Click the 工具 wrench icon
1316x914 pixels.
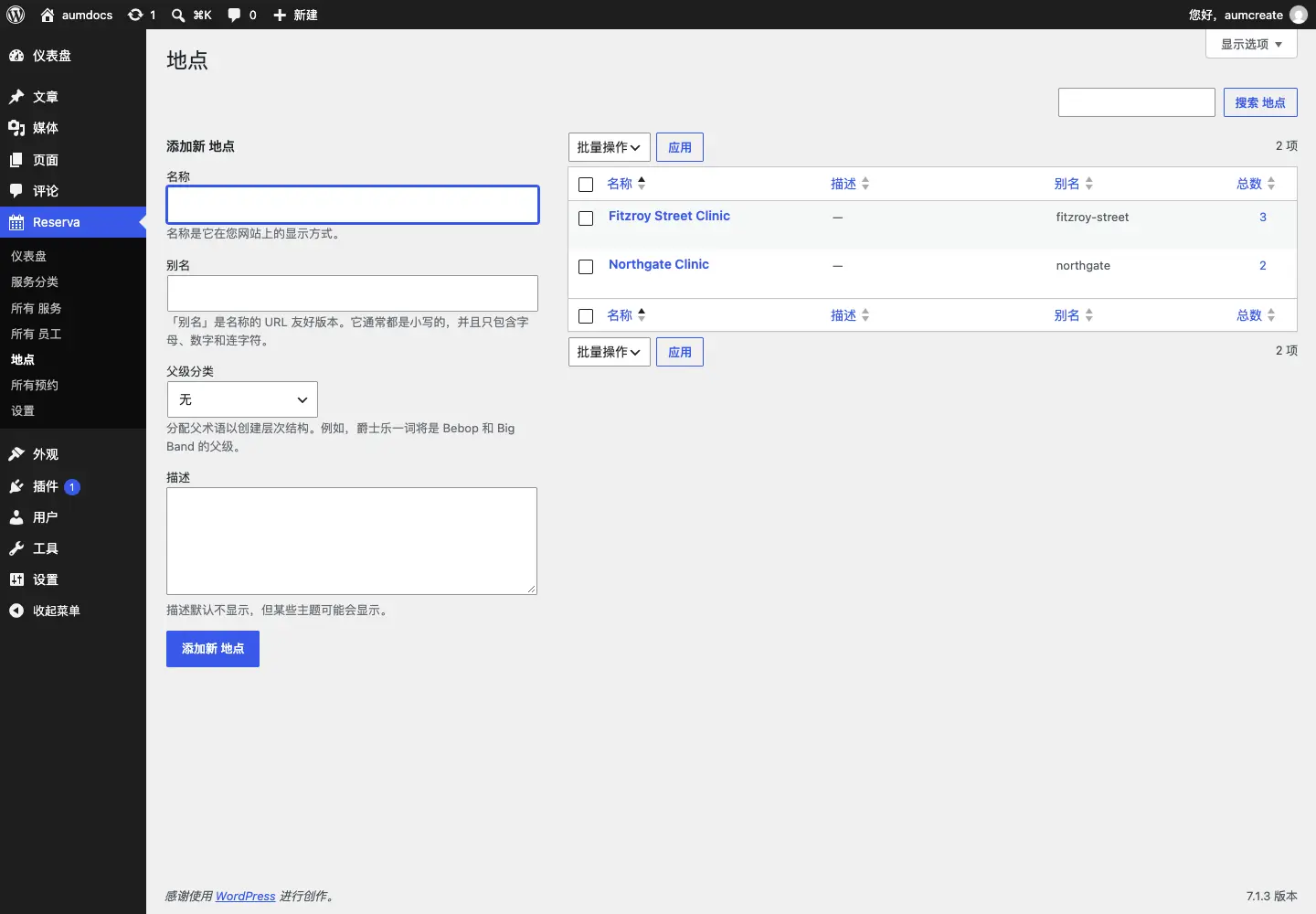[x=16, y=548]
